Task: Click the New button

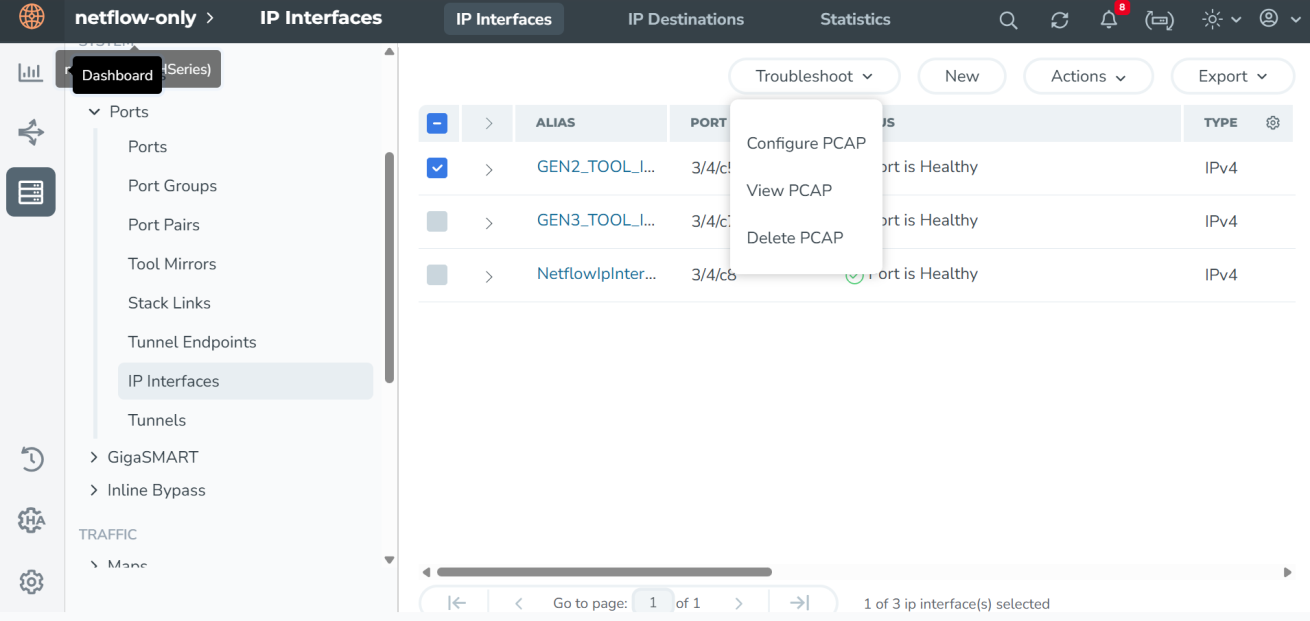Action: (961, 76)
